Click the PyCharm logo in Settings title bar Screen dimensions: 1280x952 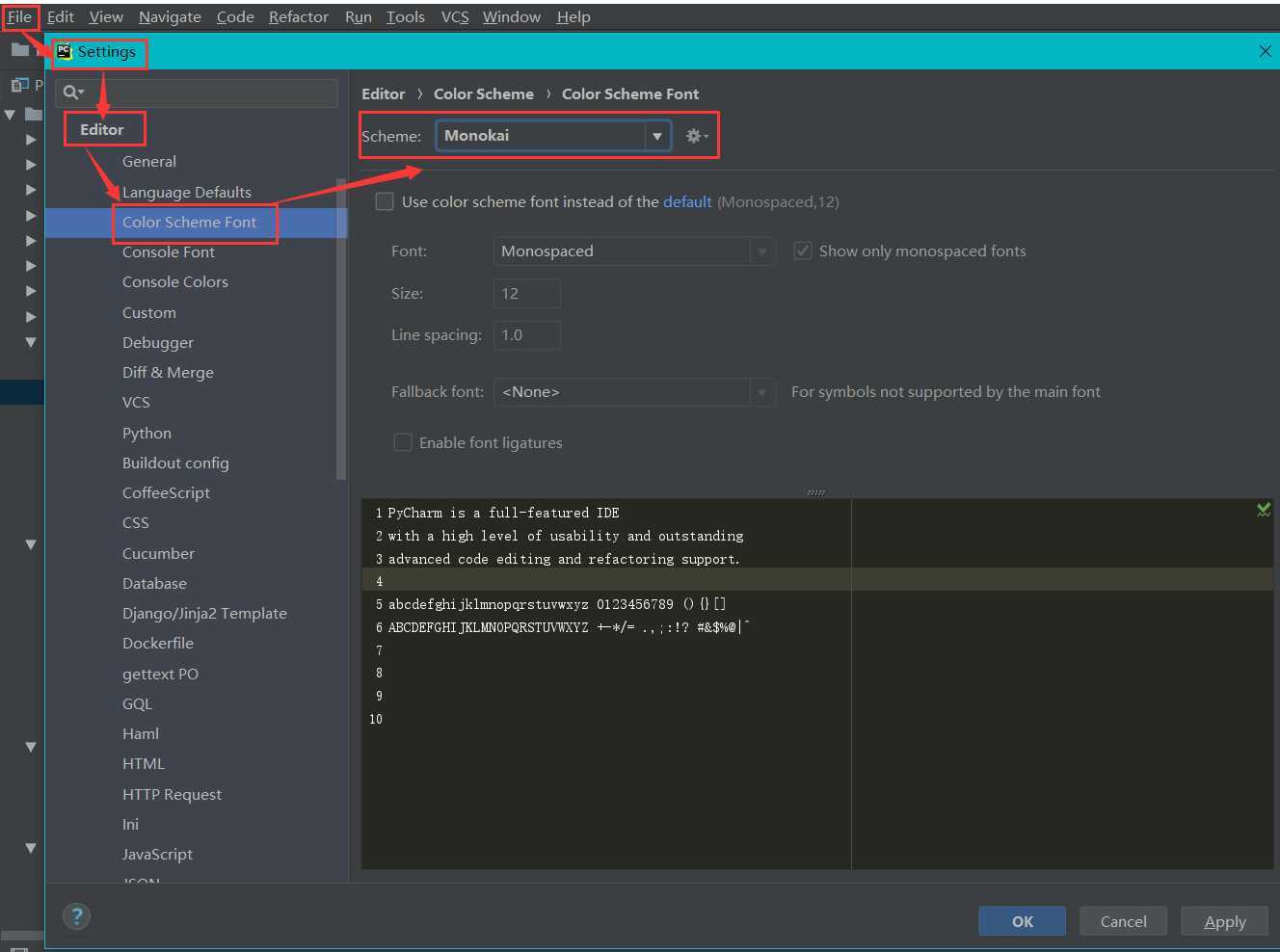coord(65,52)
